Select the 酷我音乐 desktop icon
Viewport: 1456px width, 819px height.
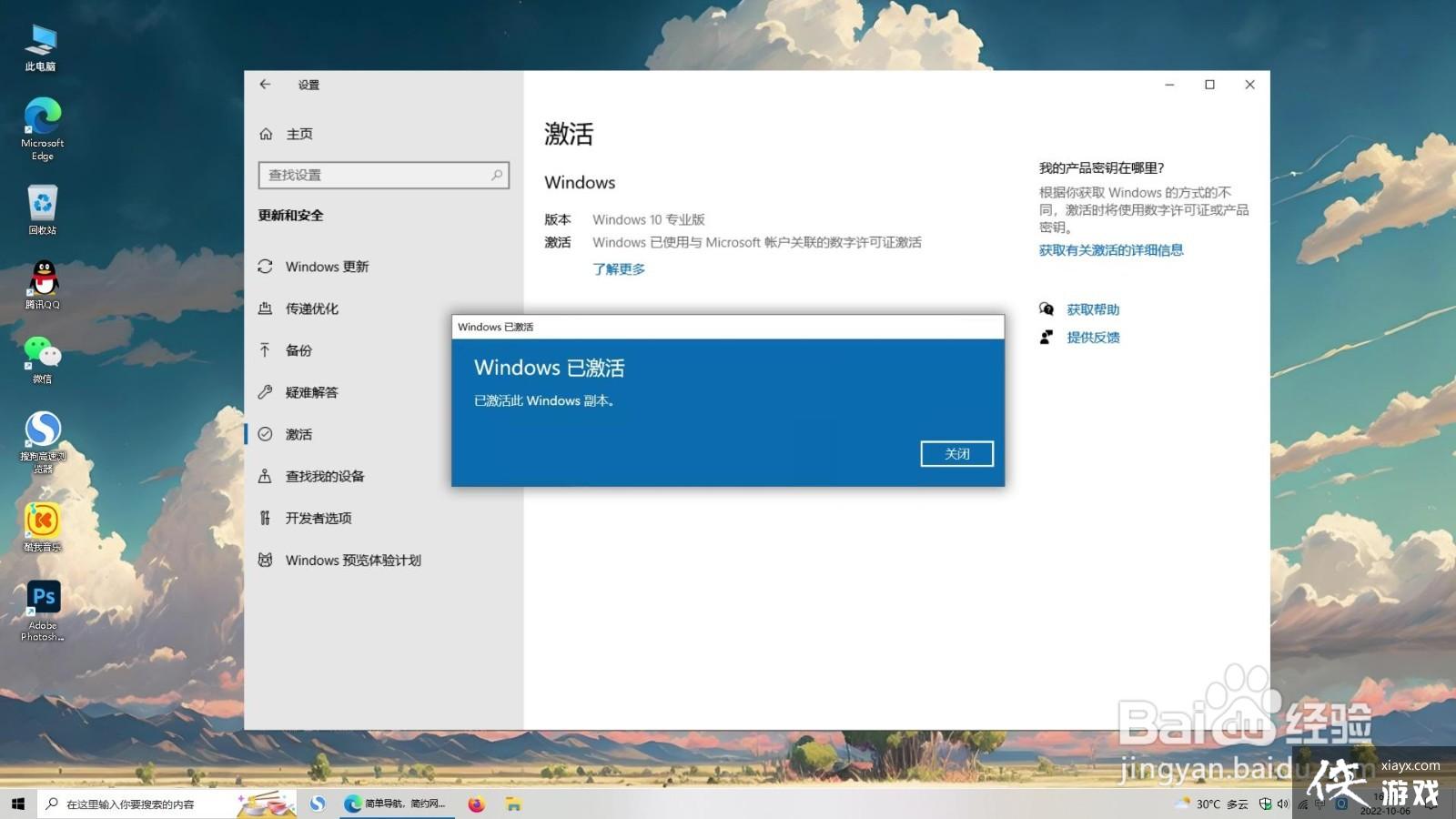click(x=42, y=528)
